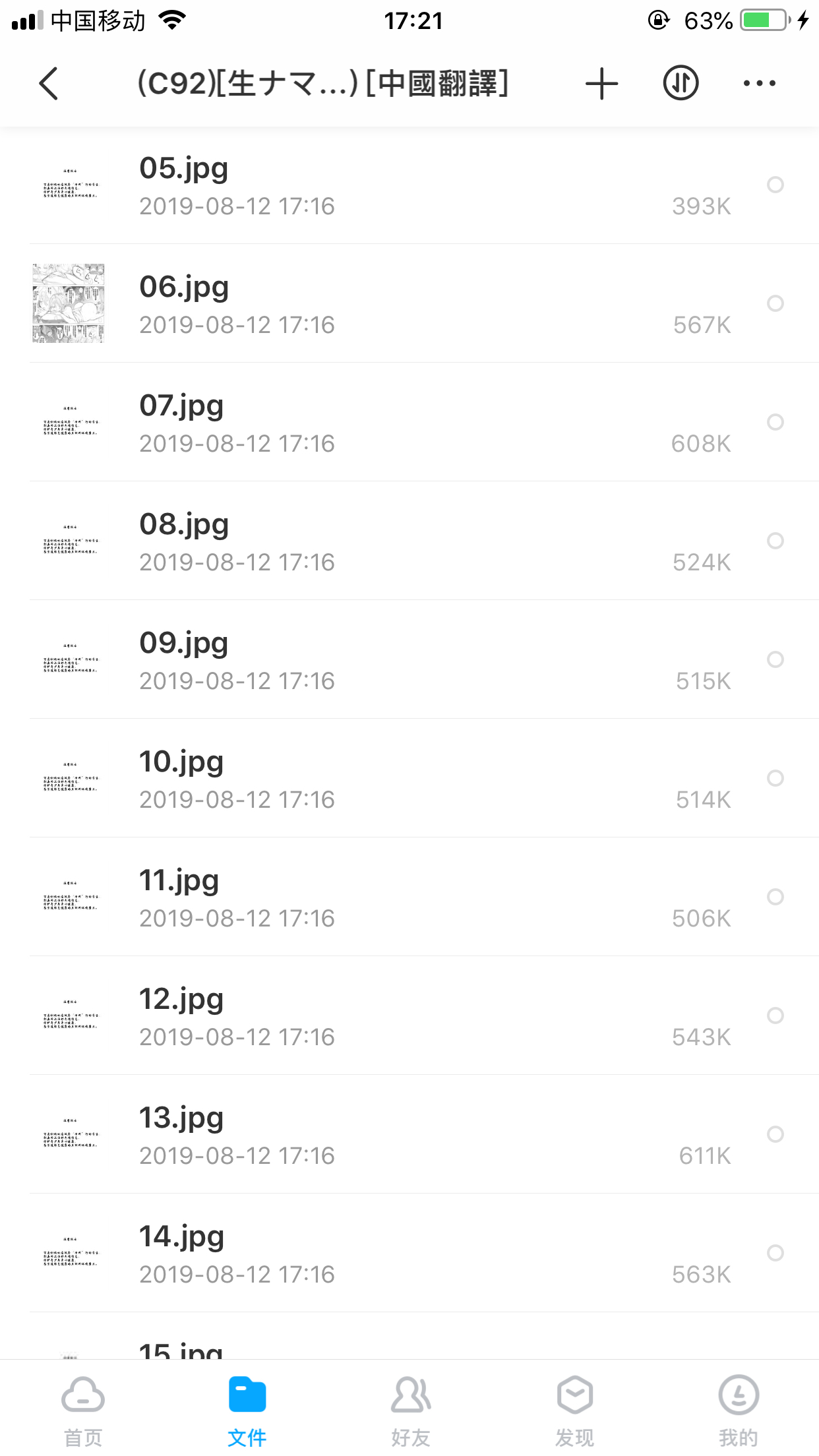Select the 14.jpg radio circle
The height and width of the screenshot is (1456, 819).
[x=775, y=1253]
